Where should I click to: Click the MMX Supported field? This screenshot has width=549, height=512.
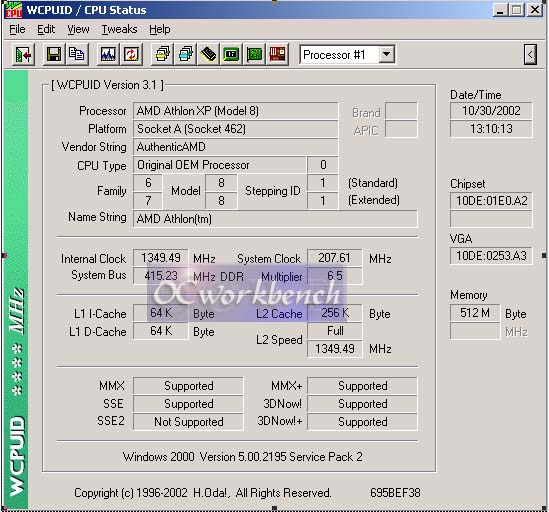pos(188,386)
